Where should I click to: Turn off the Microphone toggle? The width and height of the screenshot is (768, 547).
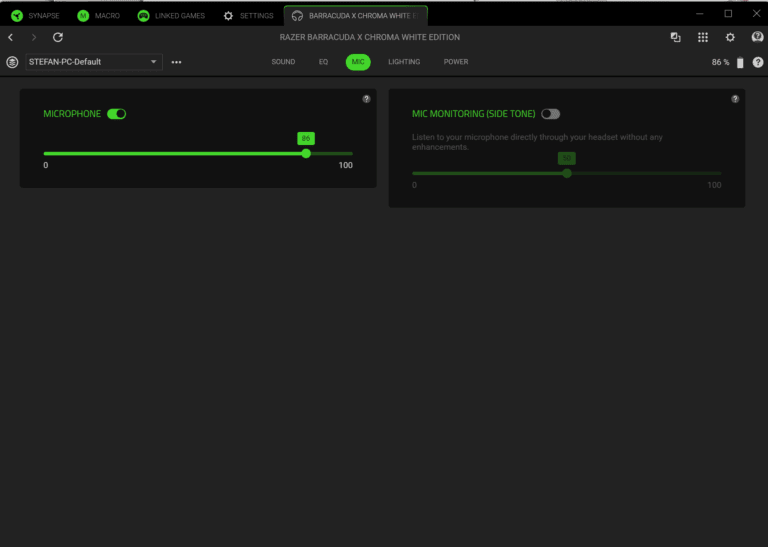pyautogui.click(x=117, y=114)
